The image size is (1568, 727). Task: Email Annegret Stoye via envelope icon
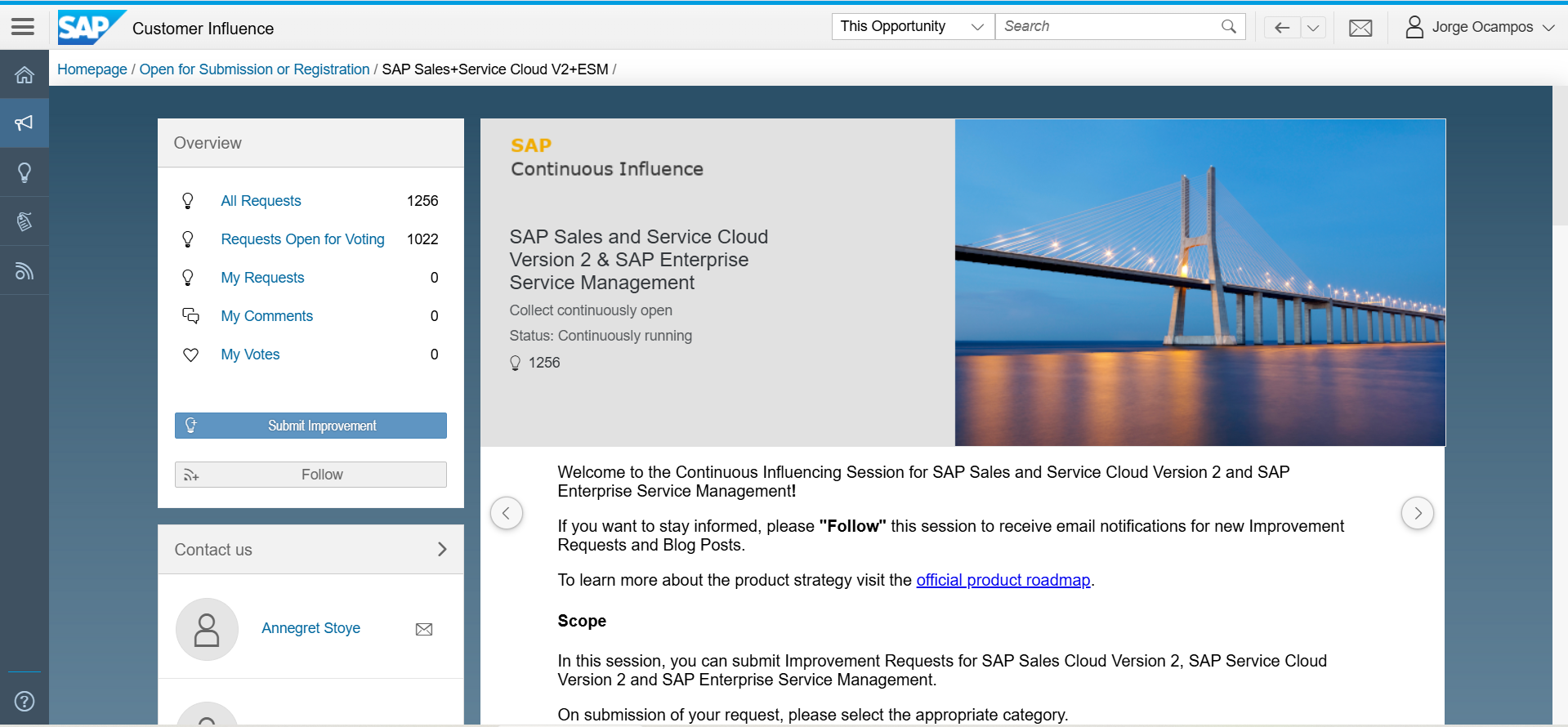424,629
